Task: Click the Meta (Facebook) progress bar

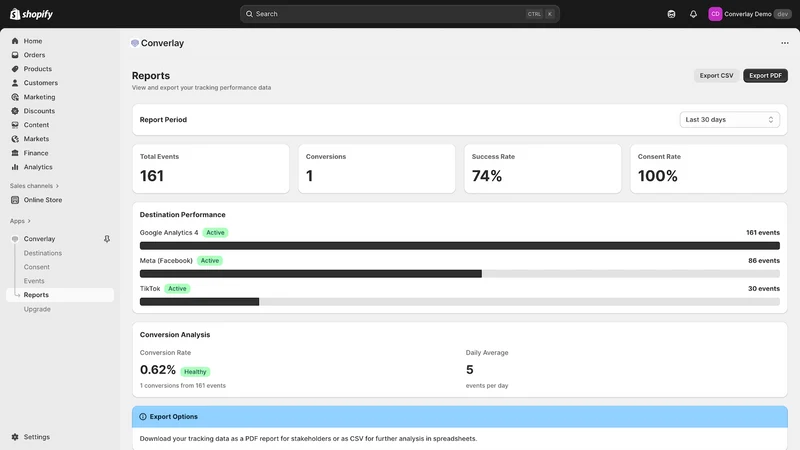Action: point(460,273)
